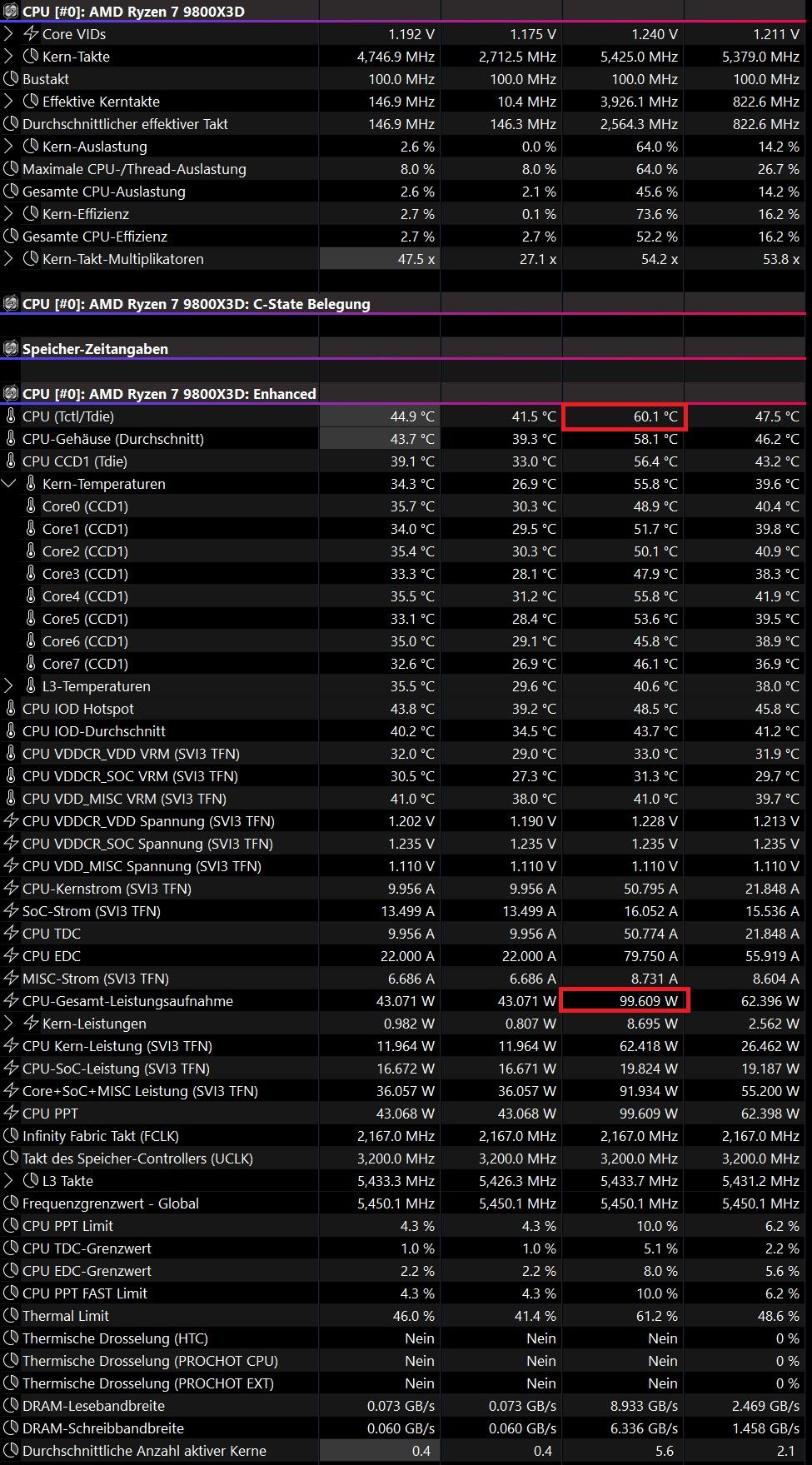Screen dimensions: 812x1465
Task: Expand the L3-Temperaturen row
Action: pyautogui.click(x=9, y=686)
